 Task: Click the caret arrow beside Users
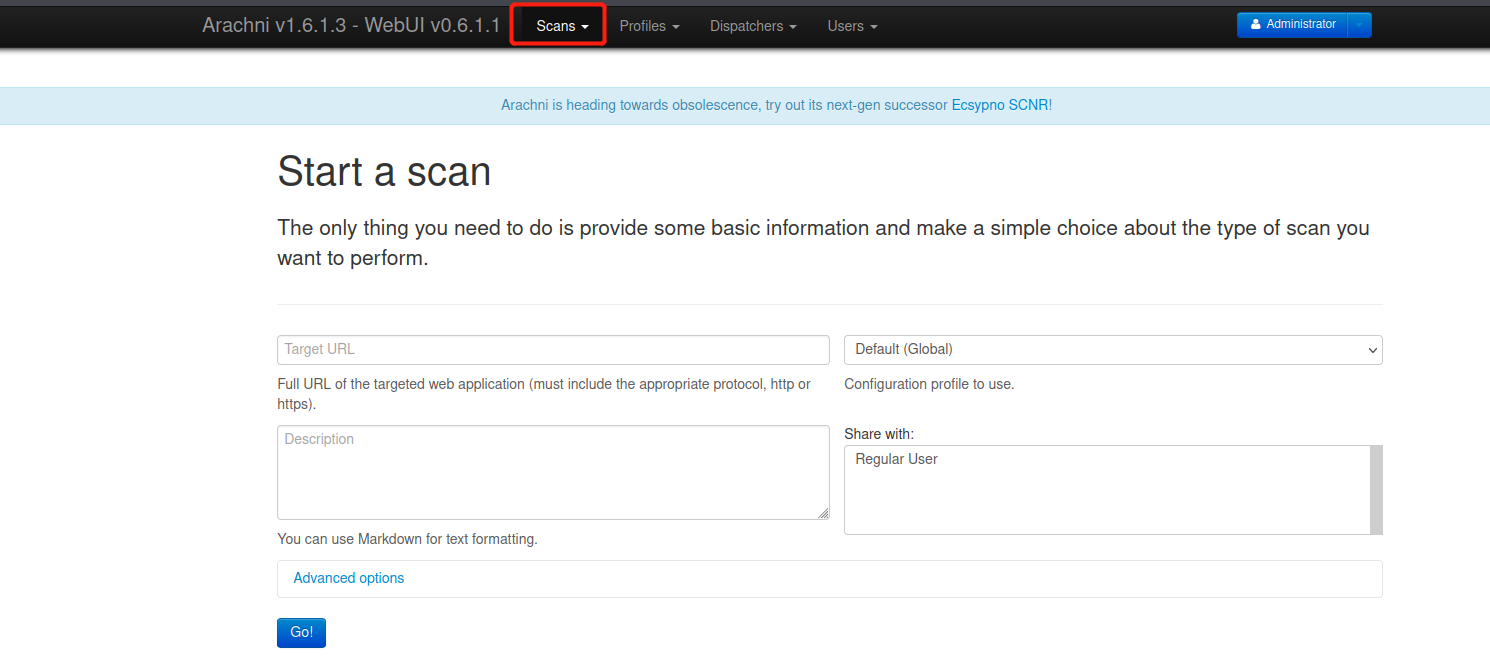tap(874, 27)
